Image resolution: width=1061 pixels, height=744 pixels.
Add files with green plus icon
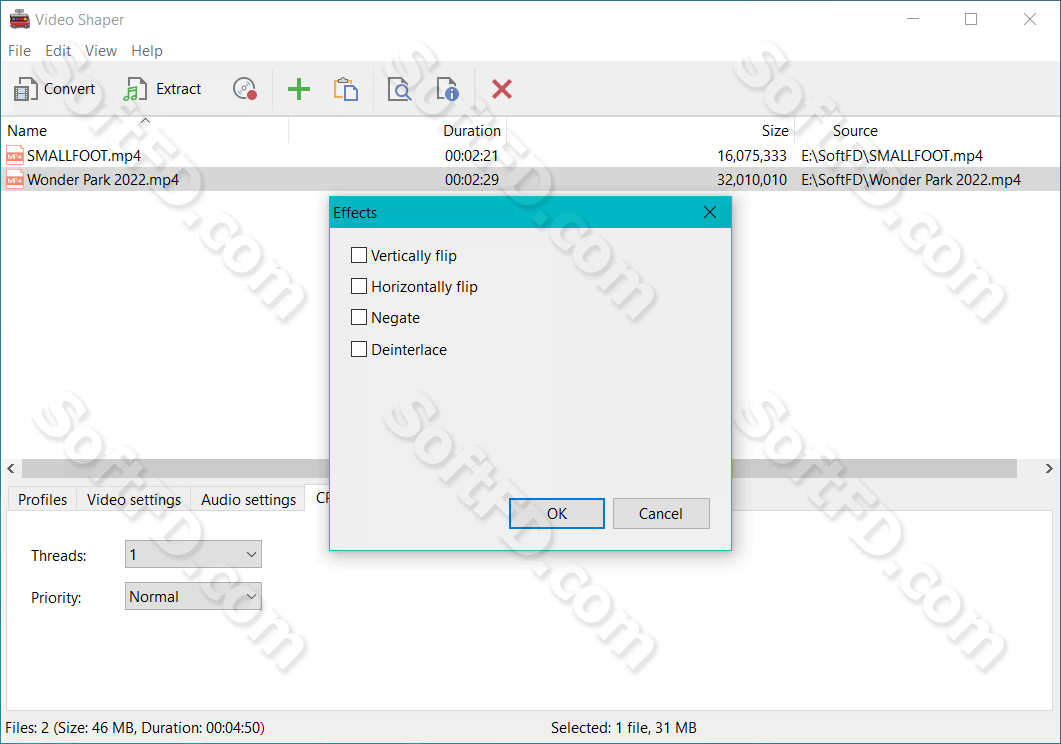pos(298,89)
